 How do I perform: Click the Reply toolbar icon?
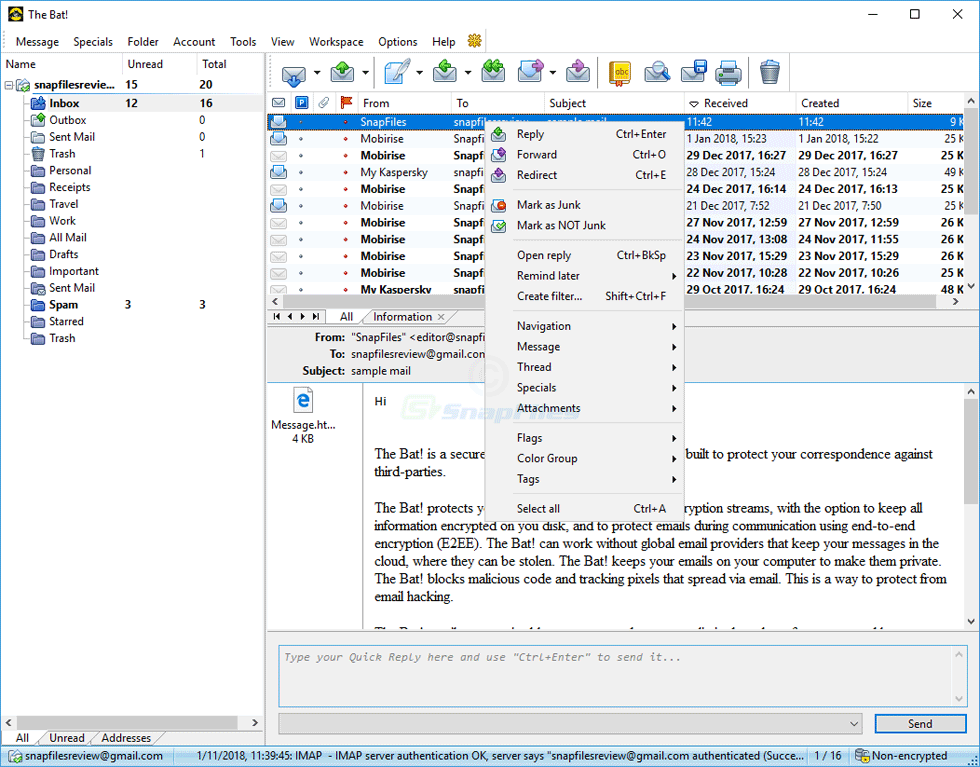click(444, 72)
